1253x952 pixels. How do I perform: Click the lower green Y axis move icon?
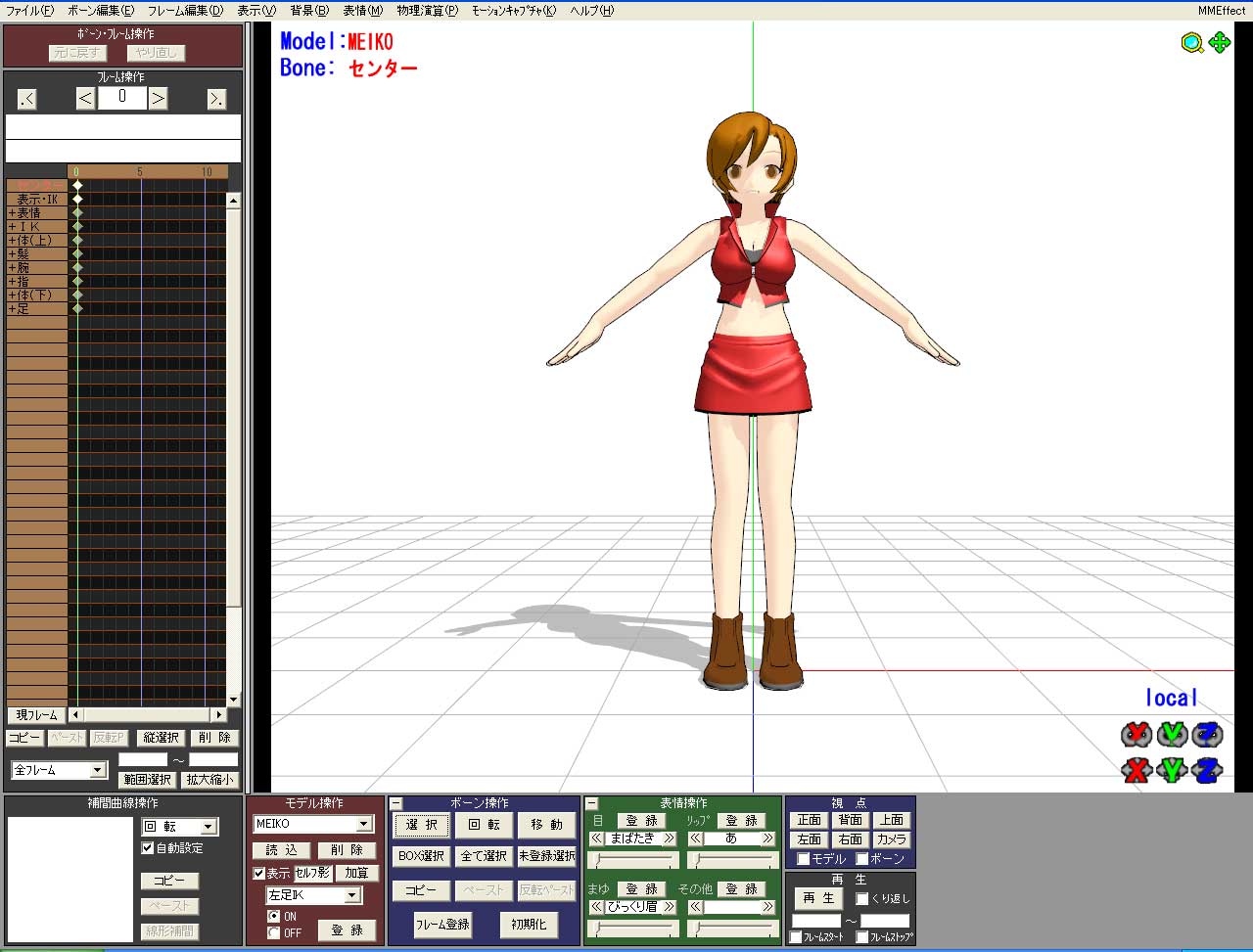[x=1172, y=771]
